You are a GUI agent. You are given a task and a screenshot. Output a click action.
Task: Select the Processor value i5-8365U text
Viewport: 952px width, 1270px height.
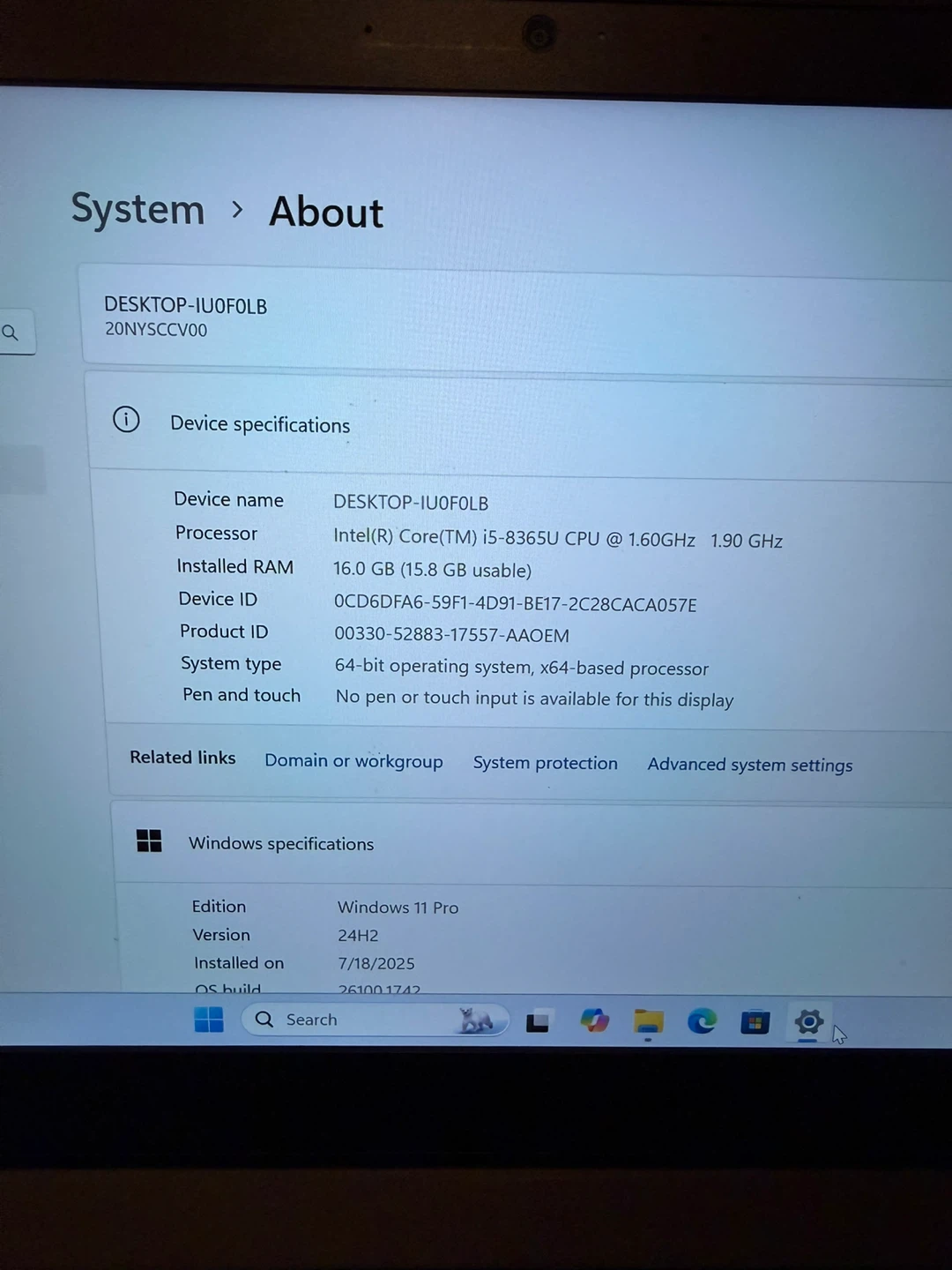click(x=558, y=538)
